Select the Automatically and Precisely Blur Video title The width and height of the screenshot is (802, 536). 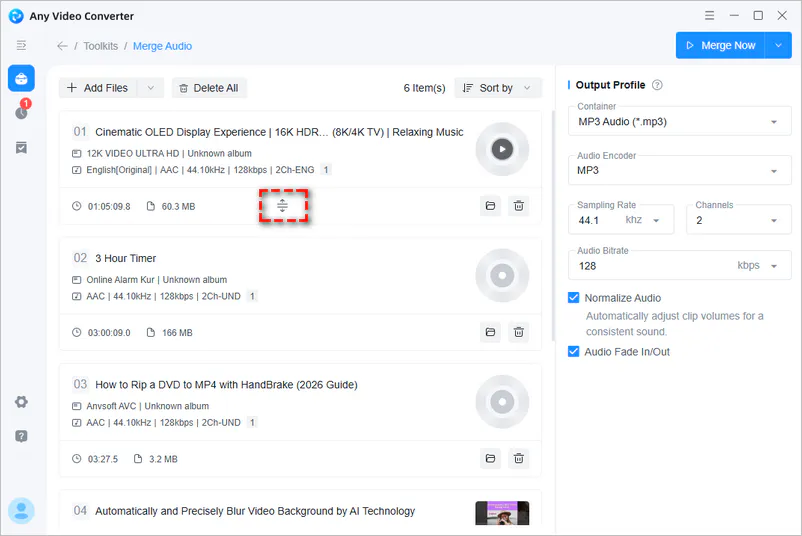click(x=255, y=511)
